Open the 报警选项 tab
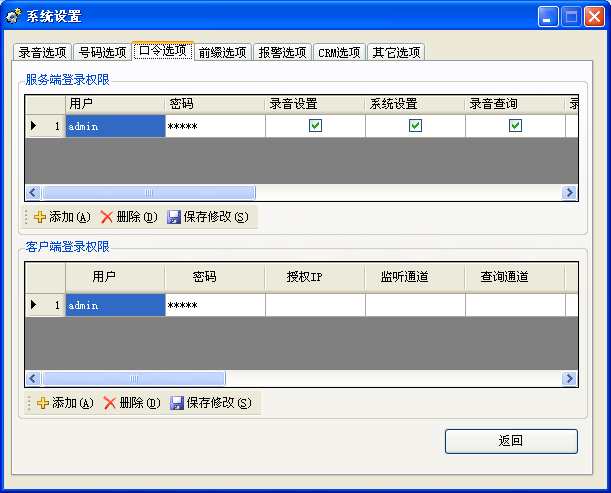 click(x=282, y=53)
